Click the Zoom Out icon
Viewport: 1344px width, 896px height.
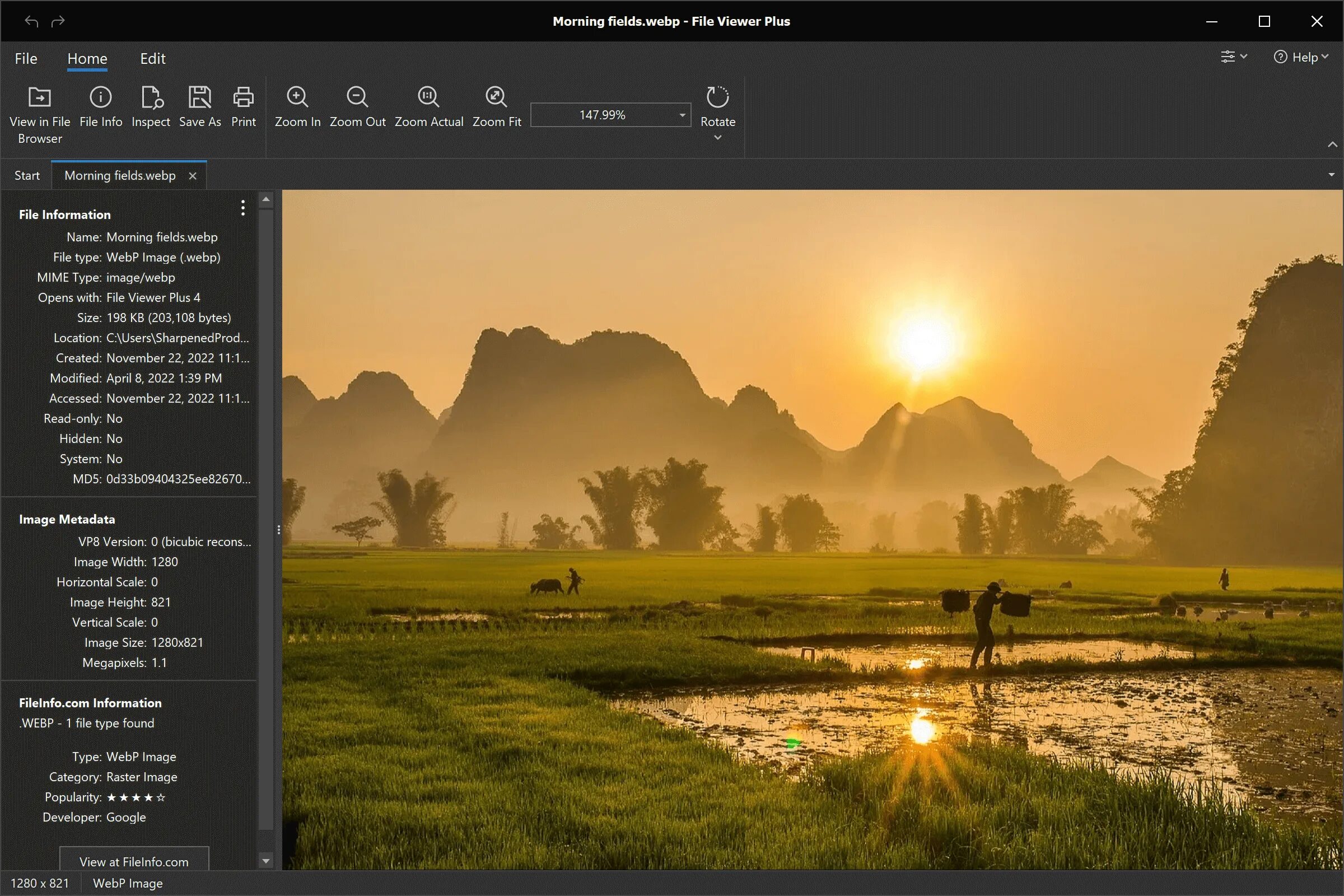(x=357, y=97)
